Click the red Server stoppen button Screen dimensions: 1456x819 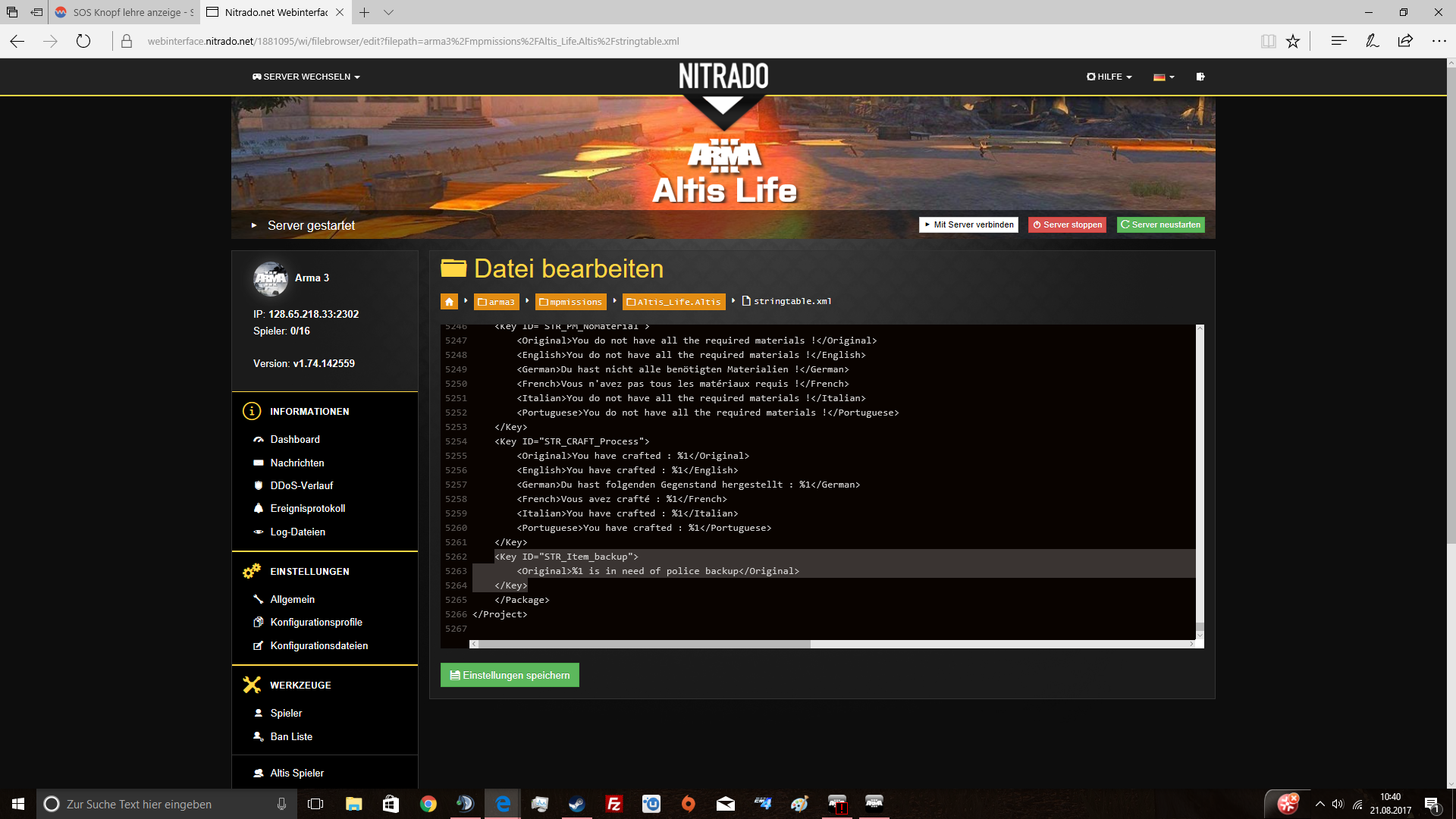click(1067, 224)
